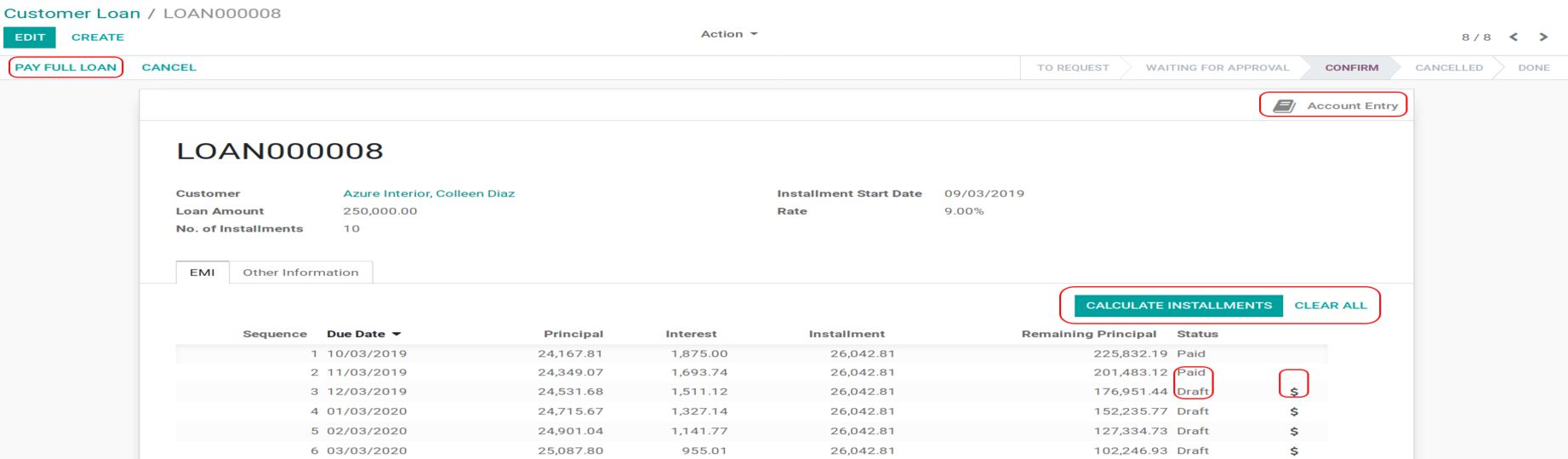This screenshot has height=459, width=1568.
Task: Go to the previous loan record arrow
Action: (1514, 37)
